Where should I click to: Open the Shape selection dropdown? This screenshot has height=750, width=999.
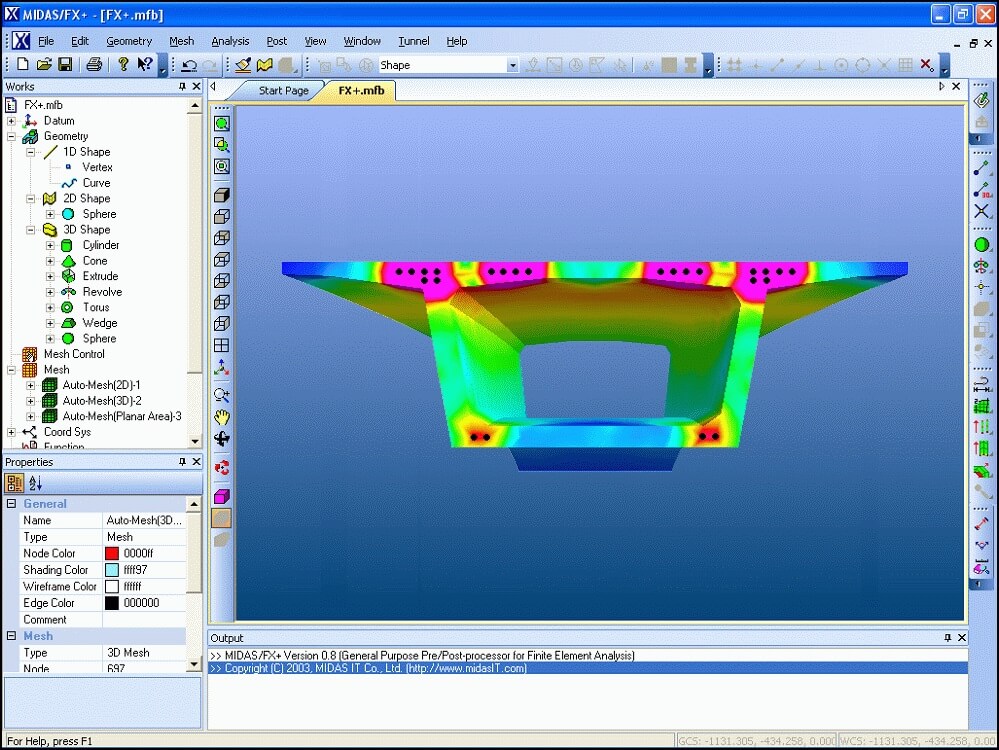point(512,65)
